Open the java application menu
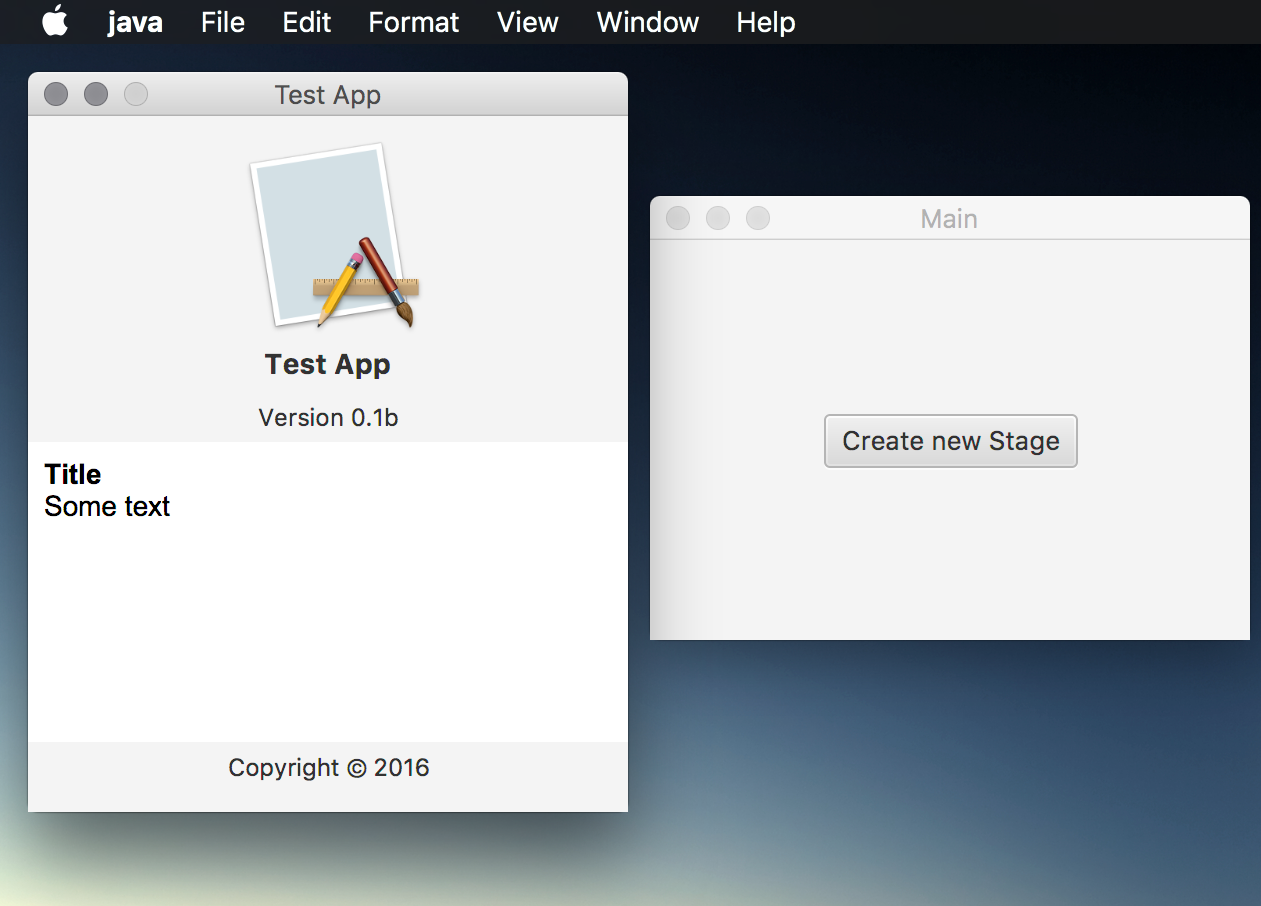 tap(135, 22)
